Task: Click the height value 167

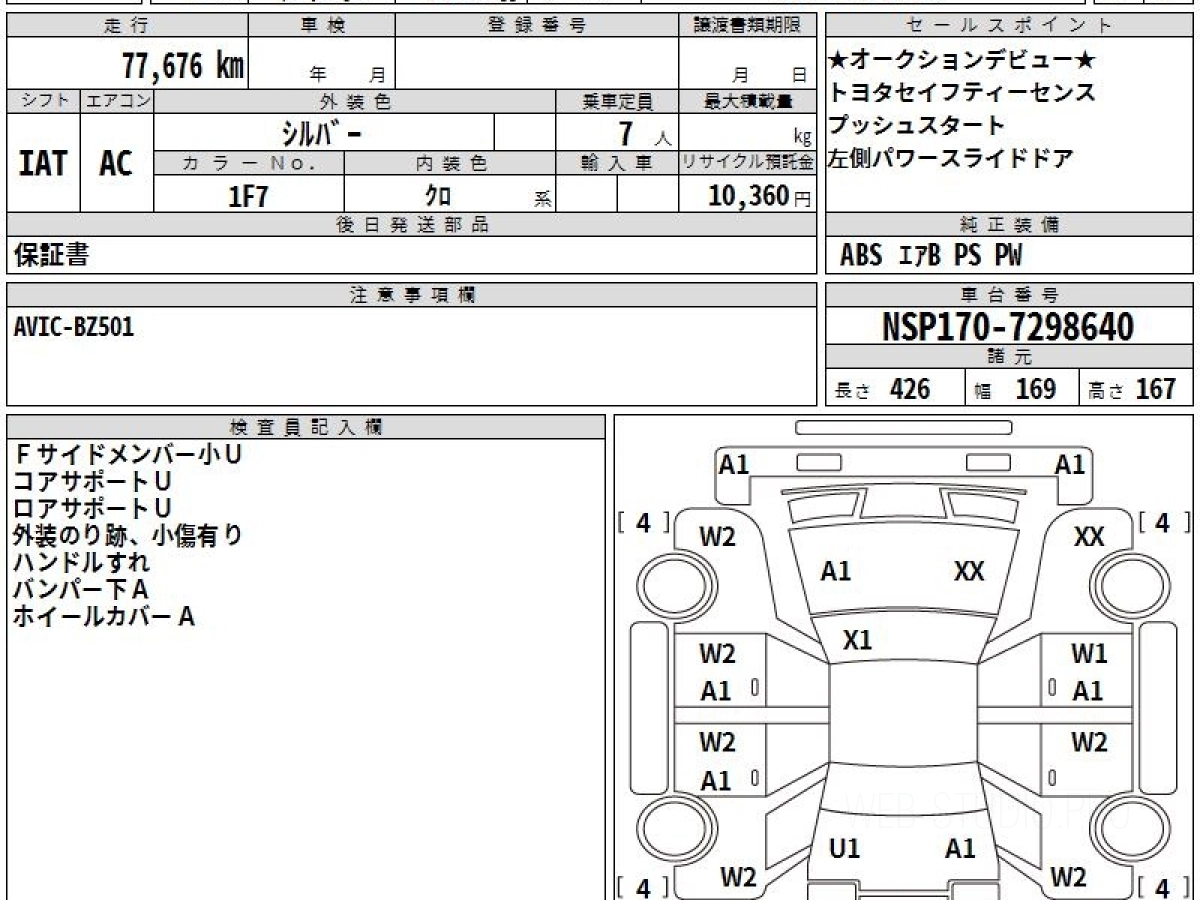Action: coord(1156,389)
